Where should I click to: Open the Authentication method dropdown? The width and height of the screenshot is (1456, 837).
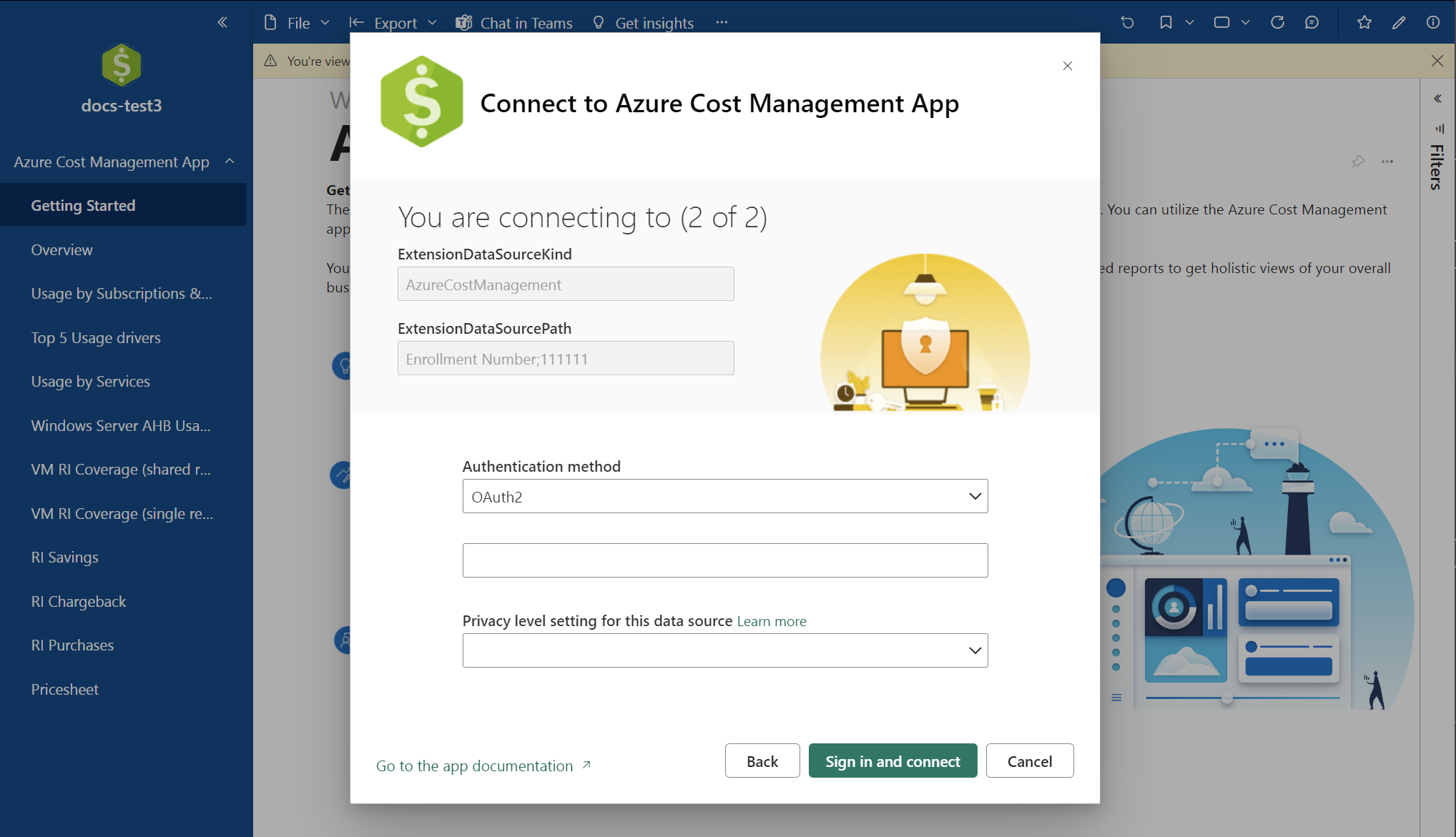[724, 496]
